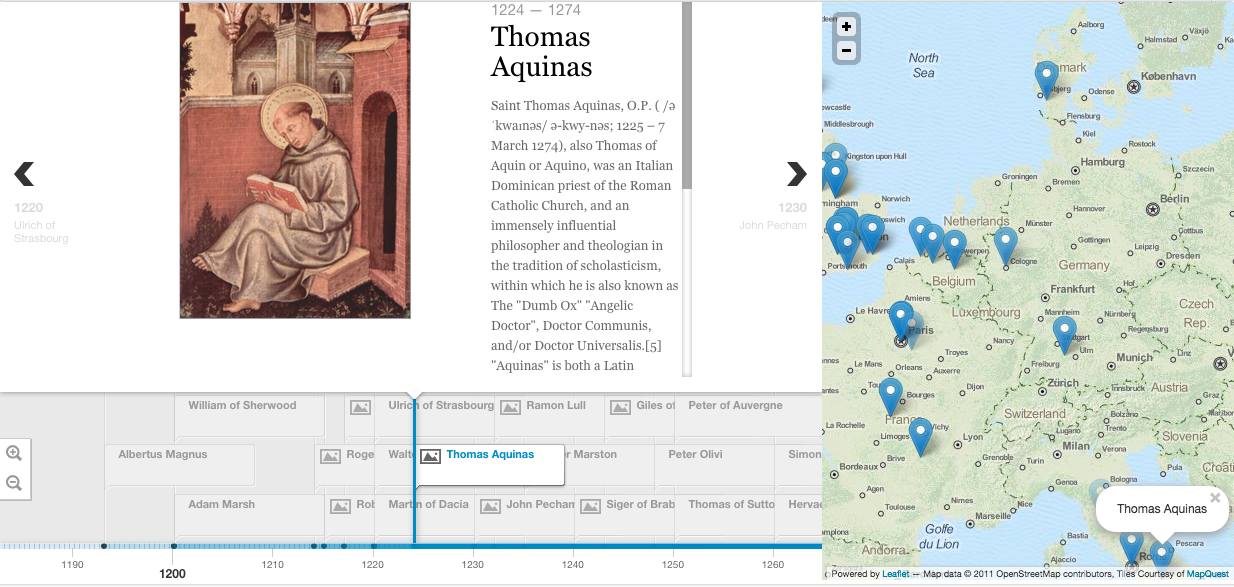Open Martin of Dacia timeline entry
Viewport: 1234px width, 587px height.
[x=428, y=504]
